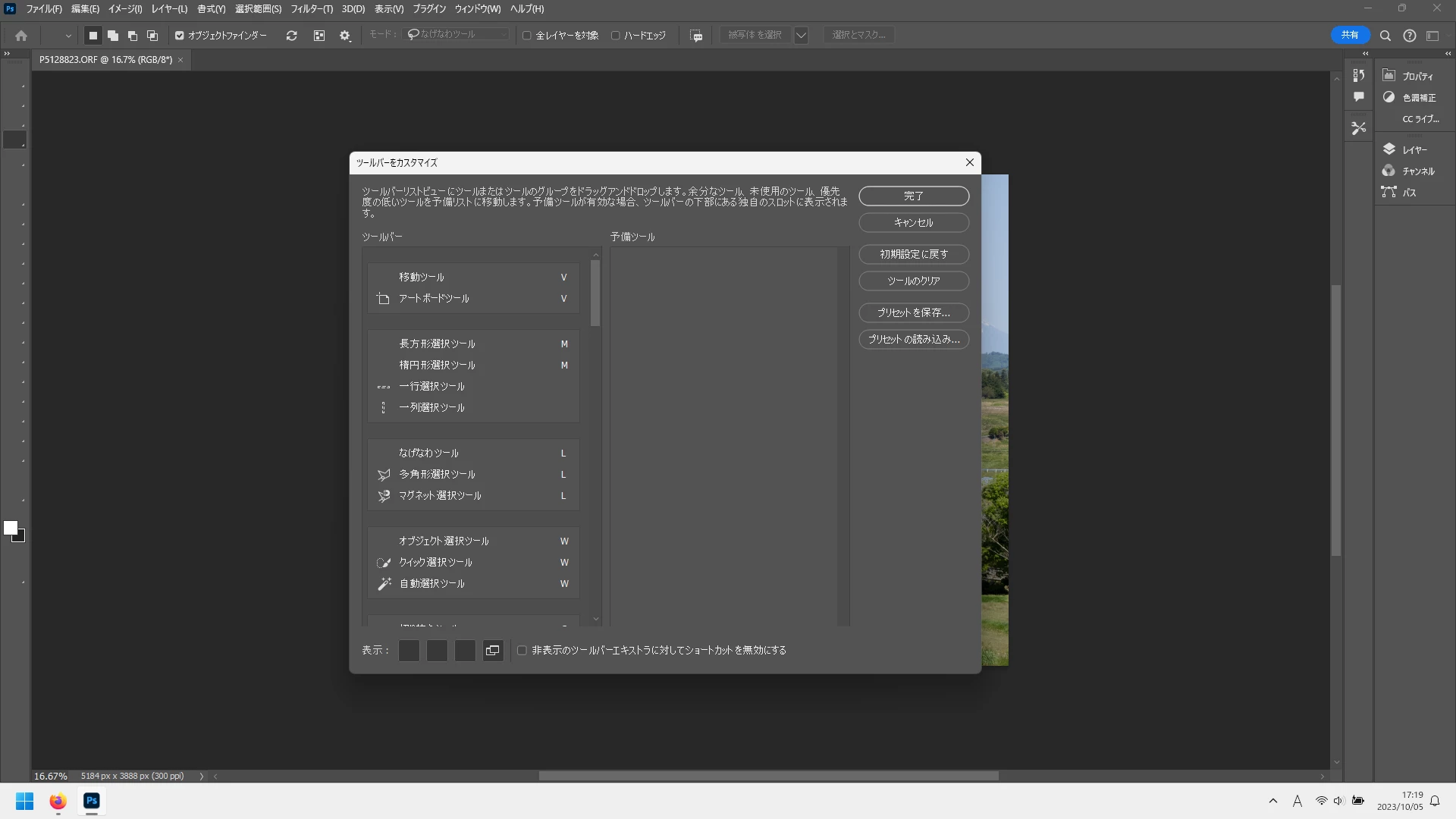The image size is (1456, 819).
Task: Open the History panel icon
Action: [1358, 75]
